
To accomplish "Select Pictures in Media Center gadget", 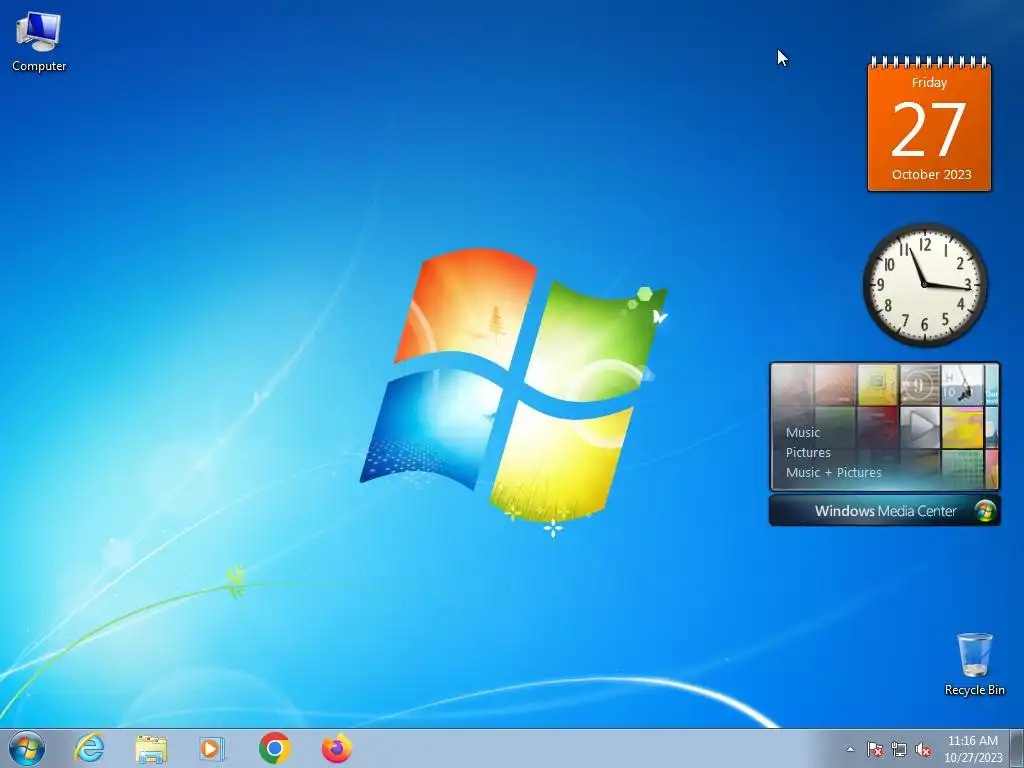I will (x=808, y=453).
